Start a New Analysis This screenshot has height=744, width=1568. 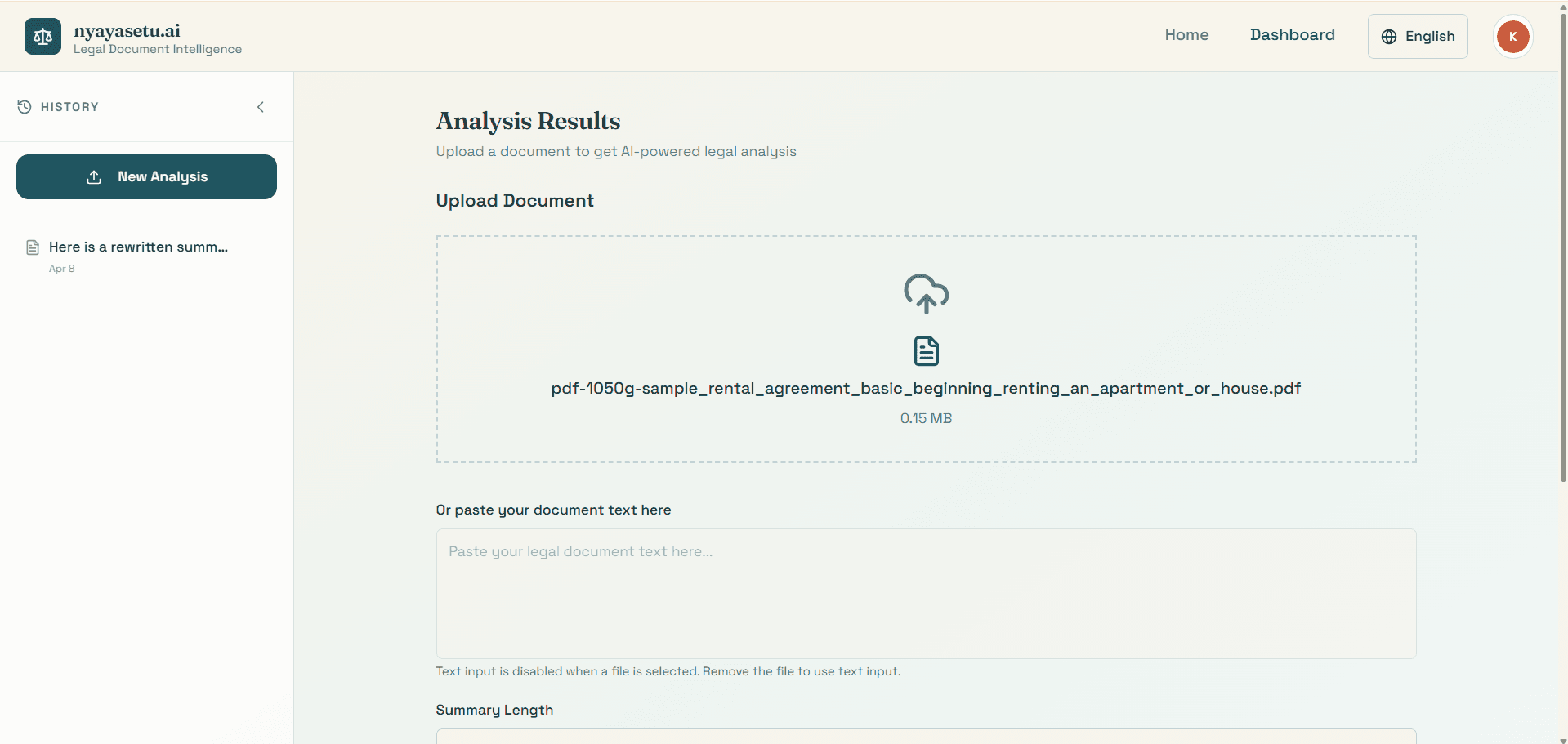(146, 177)
